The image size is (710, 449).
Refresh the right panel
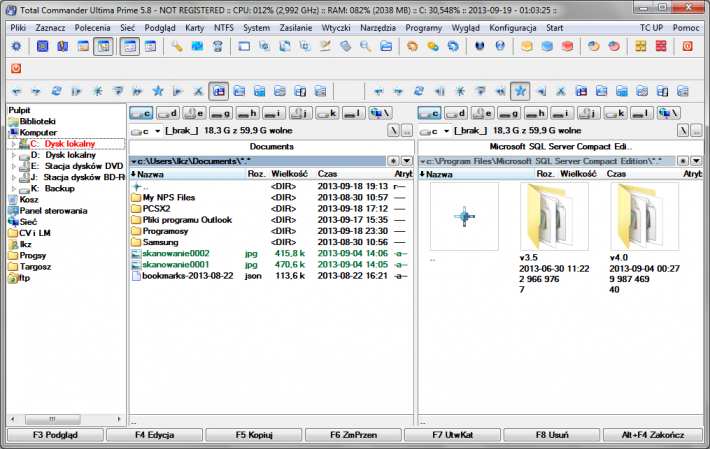pos(419,91)
